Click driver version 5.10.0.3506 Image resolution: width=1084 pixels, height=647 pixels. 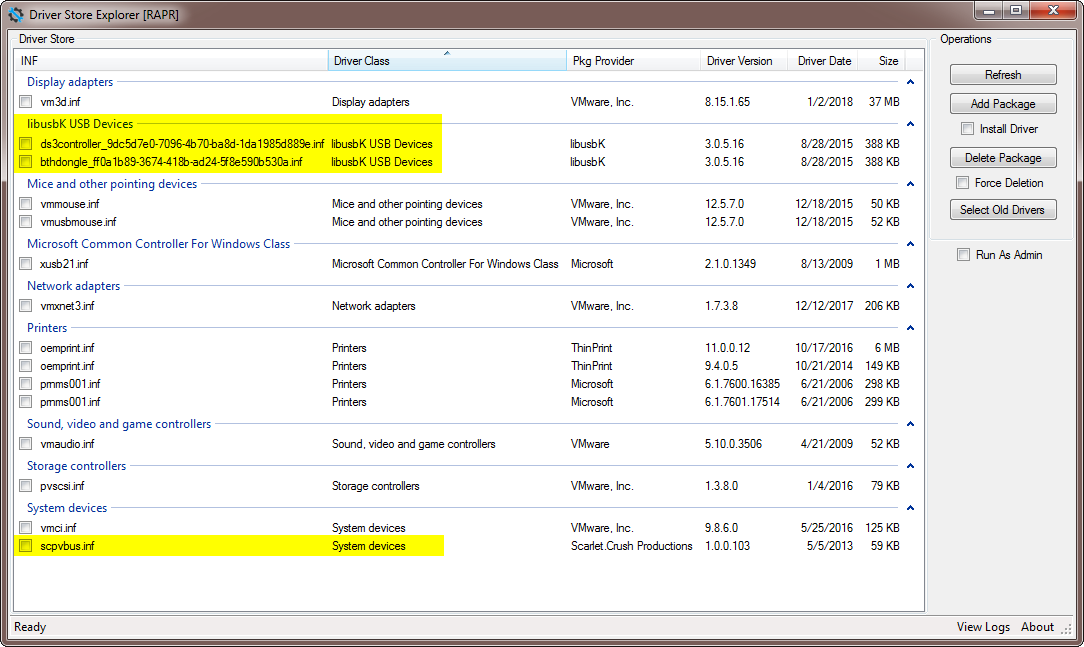click(733, 444)
